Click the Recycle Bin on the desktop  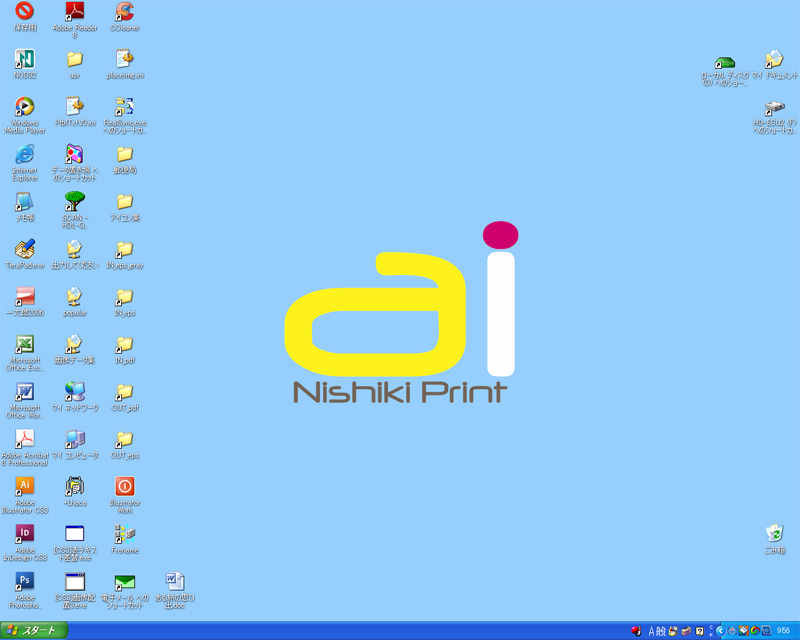click(x=774, y=534)
